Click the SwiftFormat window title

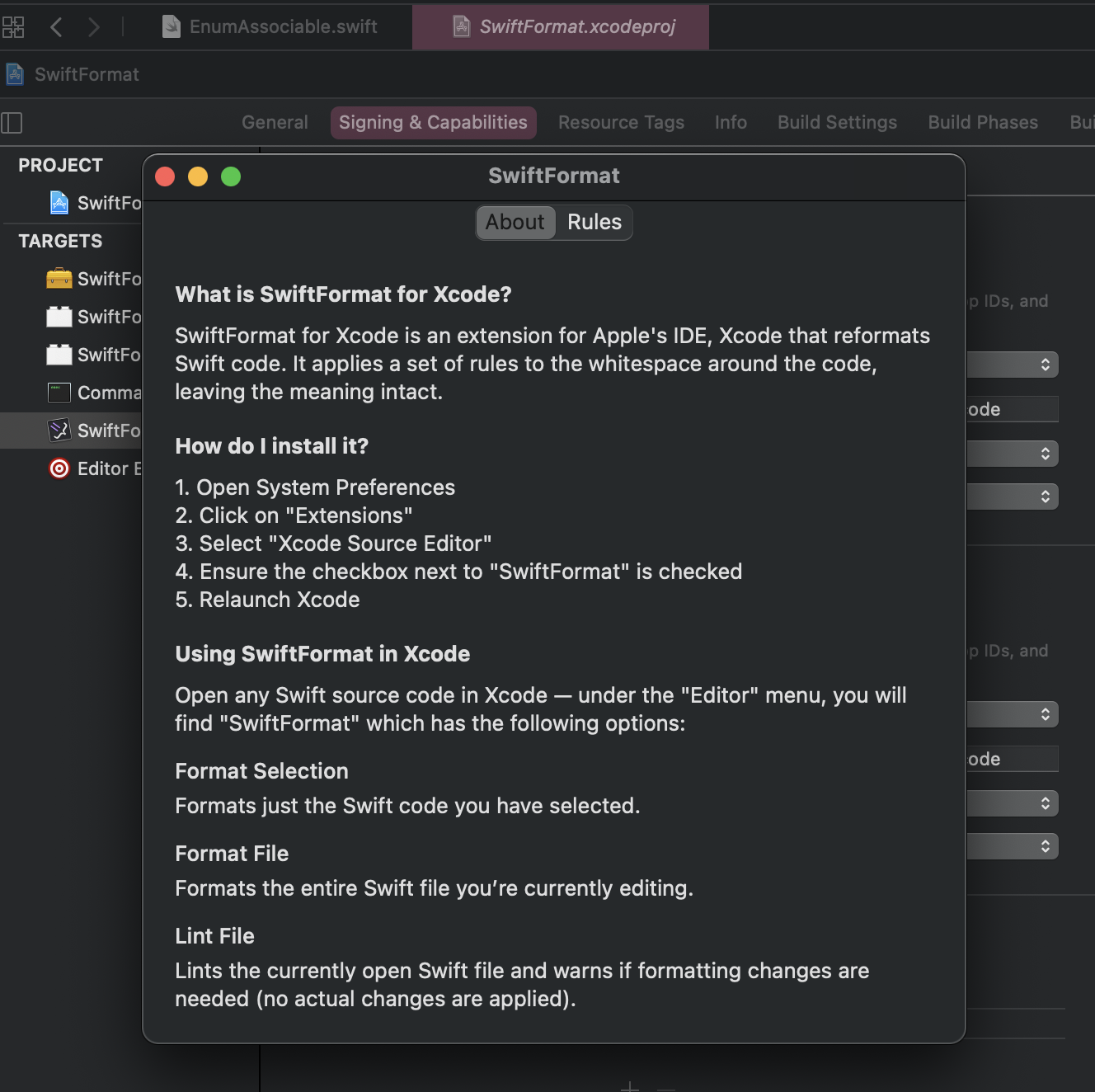[554, 176]
